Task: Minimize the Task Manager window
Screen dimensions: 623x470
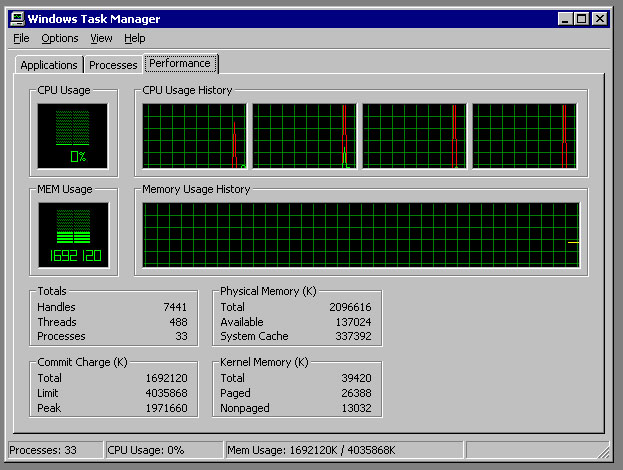Action: pos(565,19)
